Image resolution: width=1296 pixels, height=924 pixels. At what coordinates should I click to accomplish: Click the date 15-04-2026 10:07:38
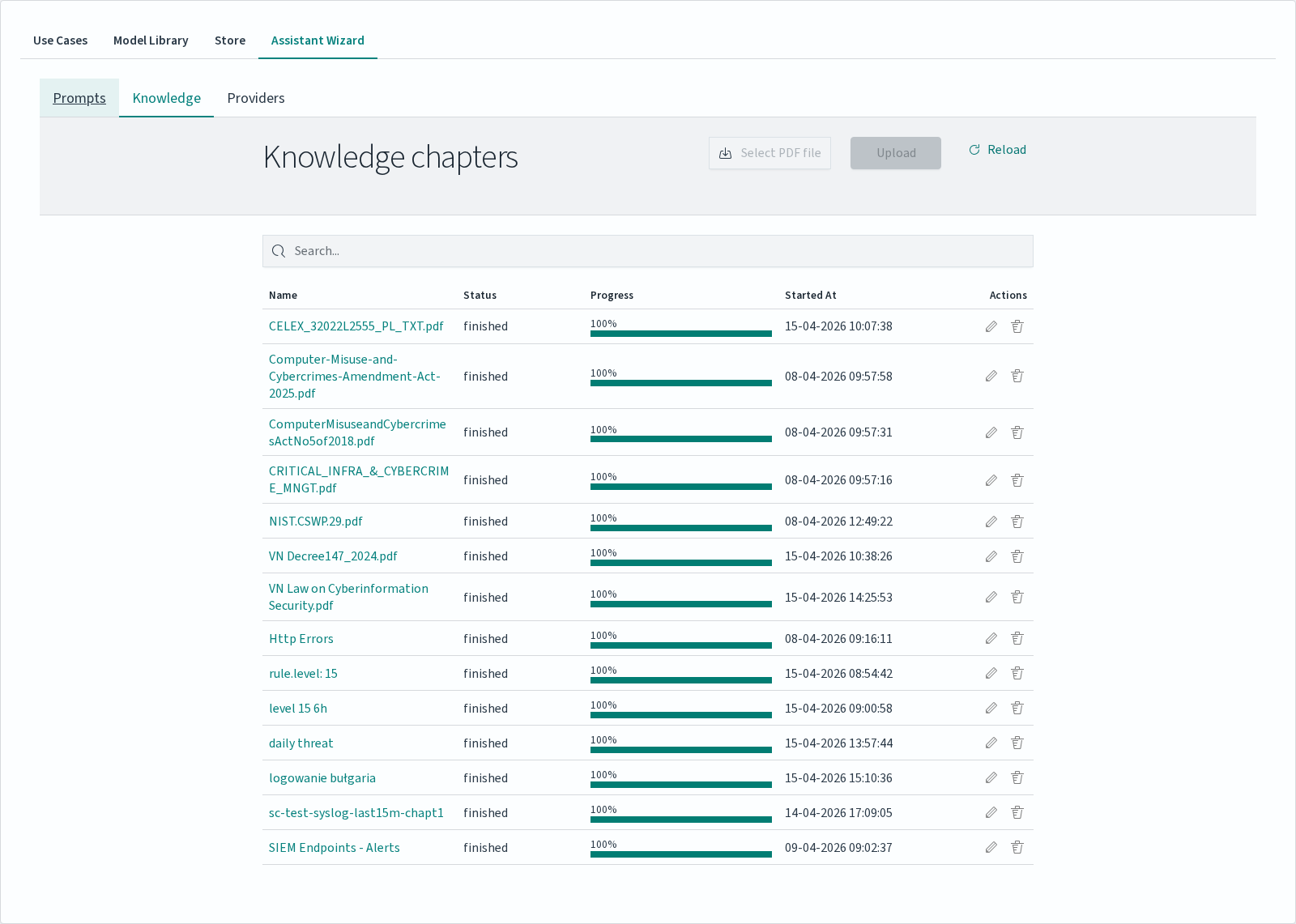pyautogui.click(x=838, y=326)
